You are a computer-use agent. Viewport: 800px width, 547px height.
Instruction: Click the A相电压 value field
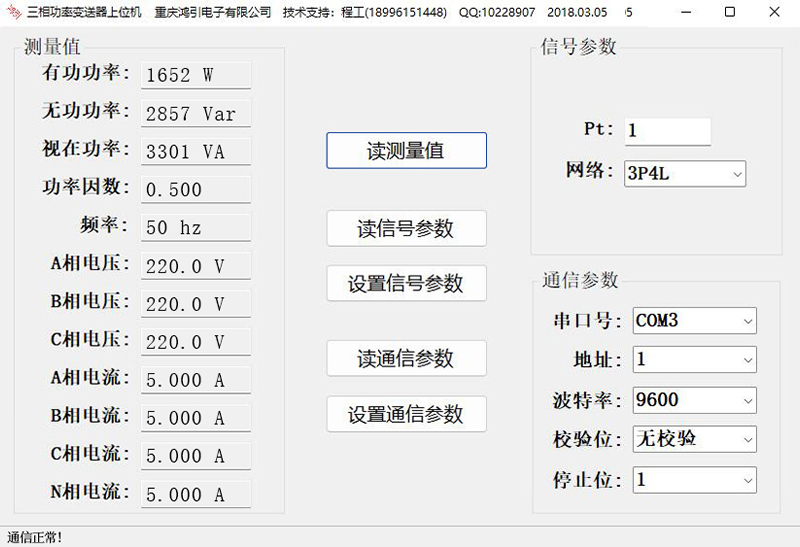tap(196, 266)
